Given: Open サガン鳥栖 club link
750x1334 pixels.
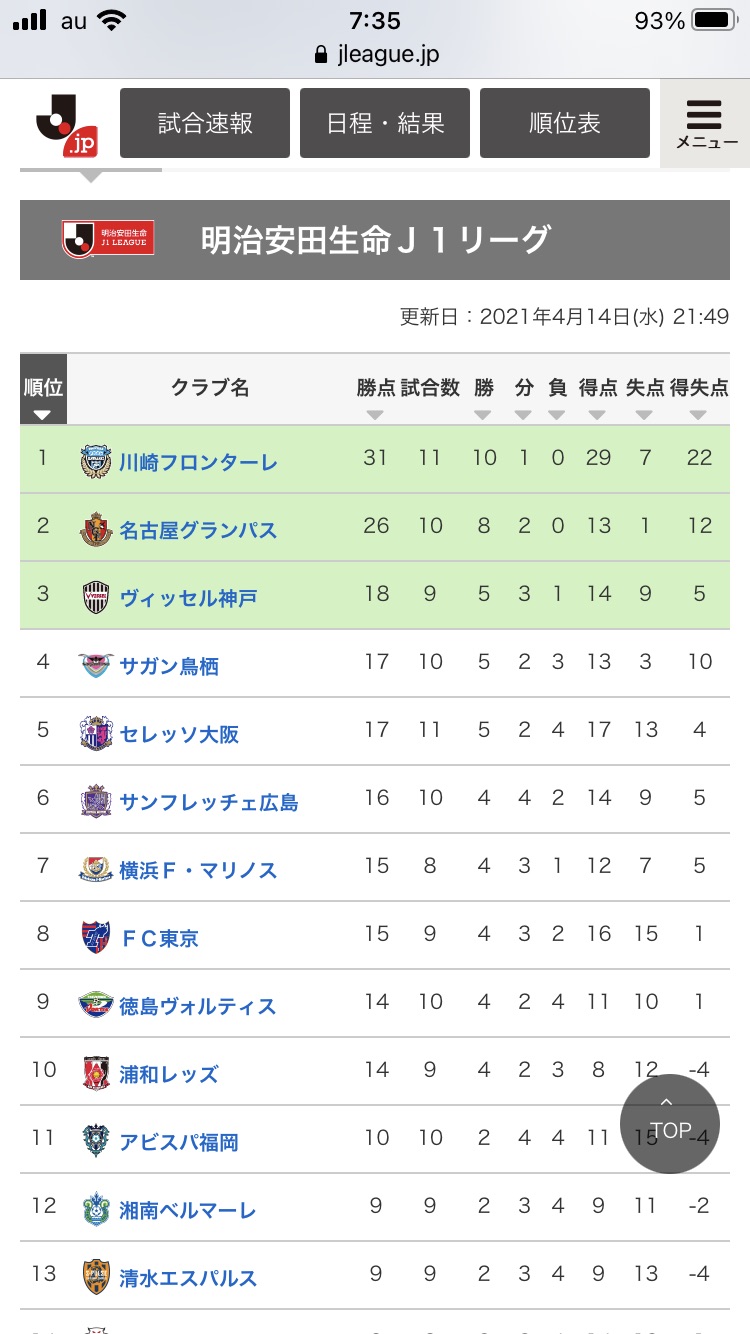Looking at the screenshot, I should [169, 666].
